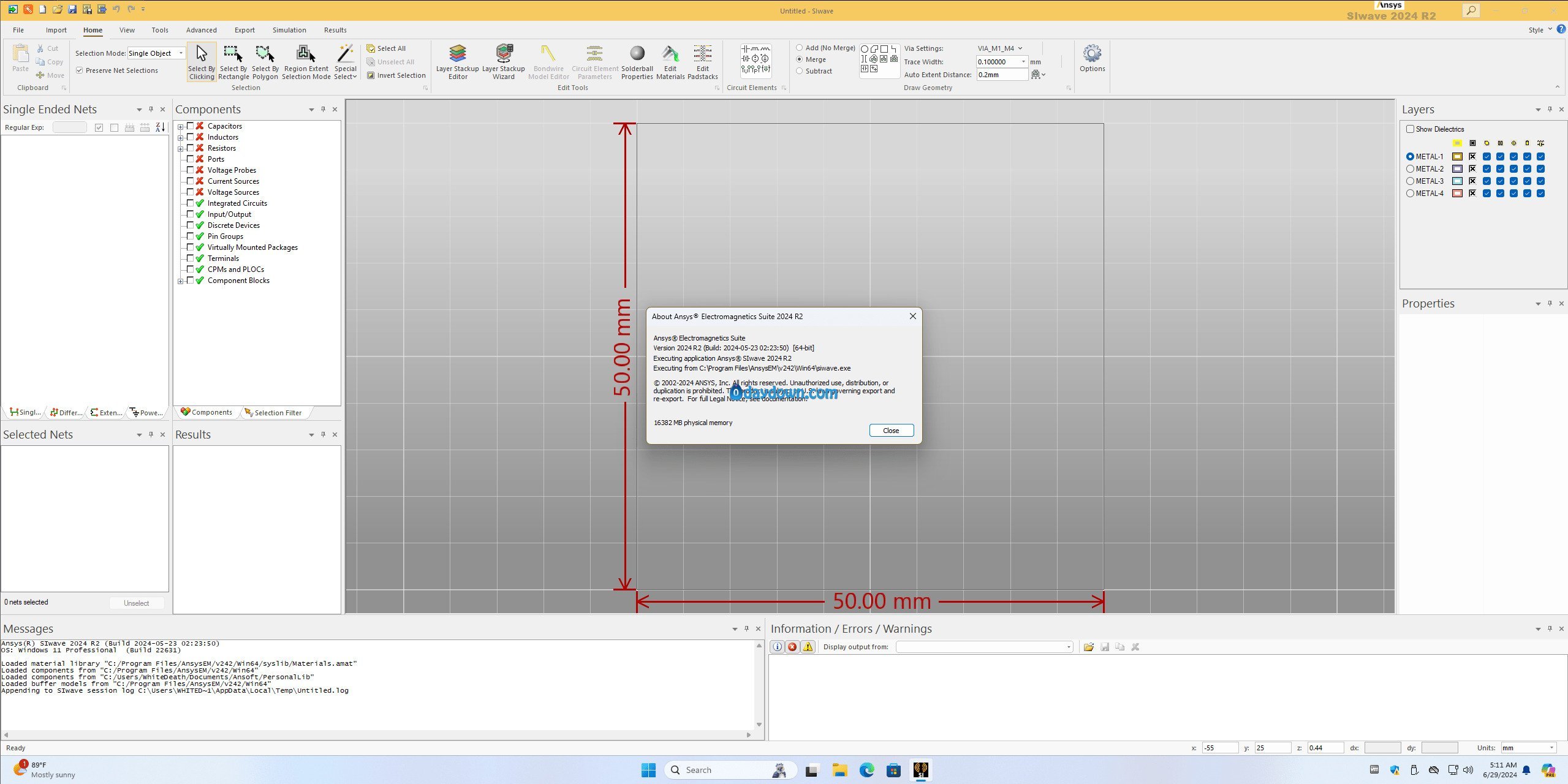Viewport: 1568px width, 784px height.
Task: Pick the rectangle draw geometry shape
Action: point(884,49)
